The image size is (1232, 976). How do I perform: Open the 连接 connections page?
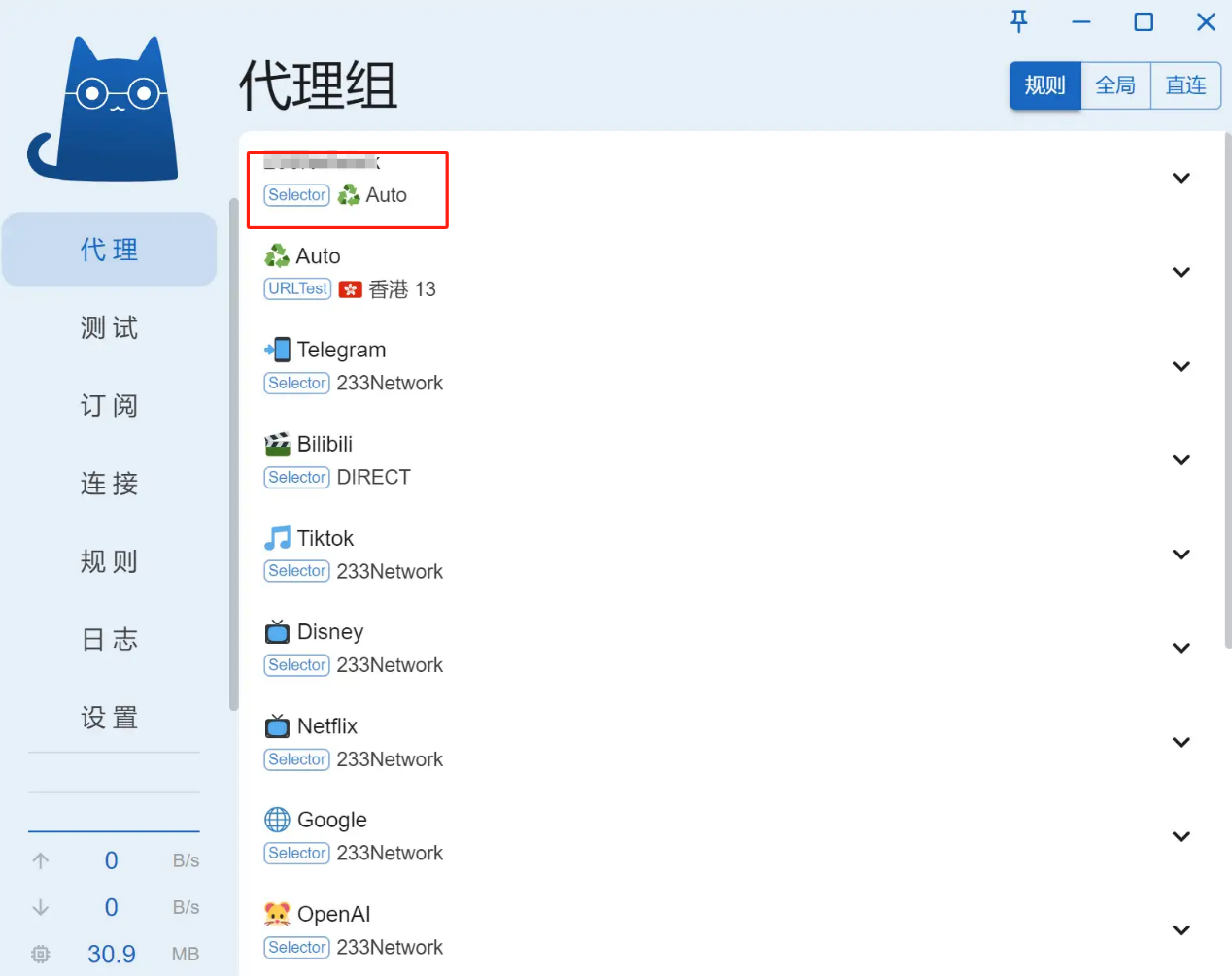tap(109, 483)
